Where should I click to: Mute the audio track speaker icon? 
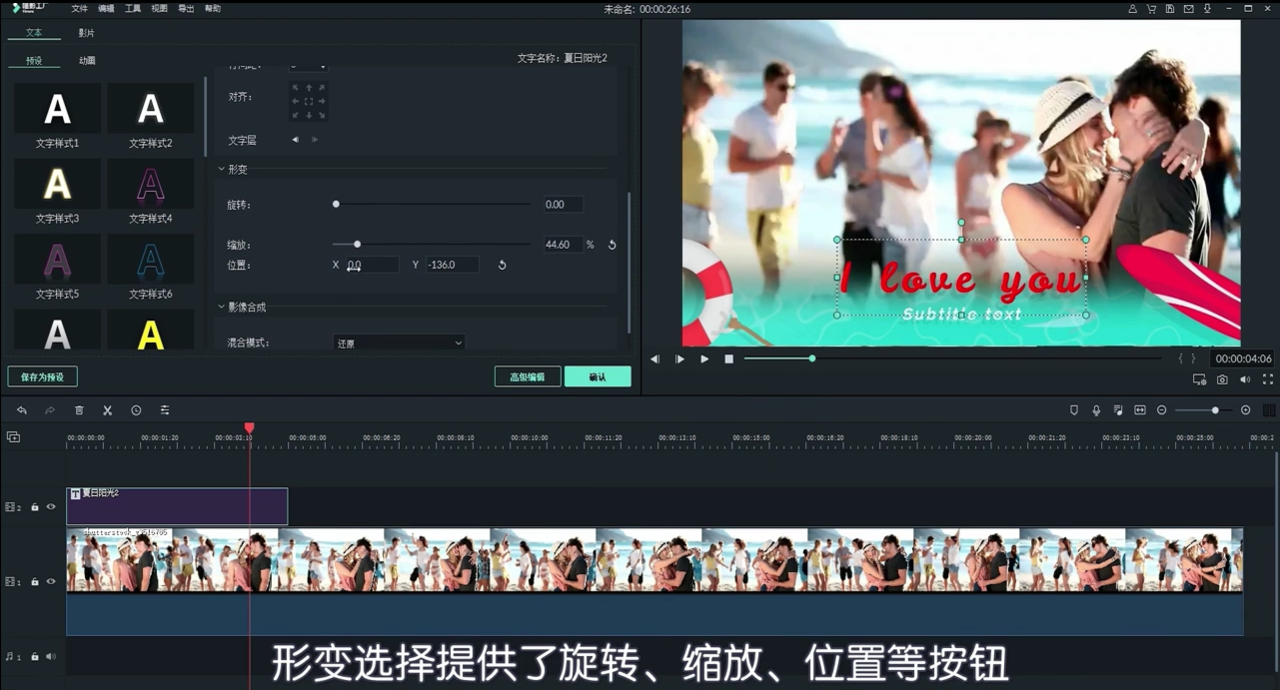coord(50,656)
